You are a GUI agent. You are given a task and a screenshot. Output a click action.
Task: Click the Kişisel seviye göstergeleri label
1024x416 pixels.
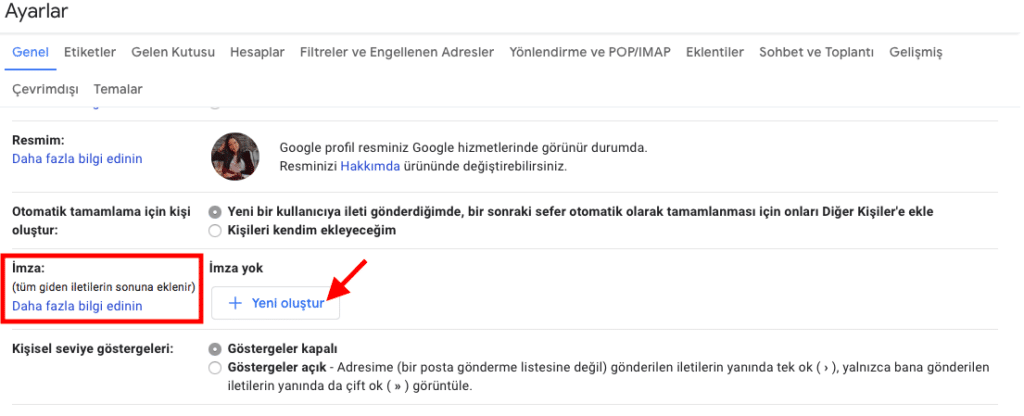(93, 348)
